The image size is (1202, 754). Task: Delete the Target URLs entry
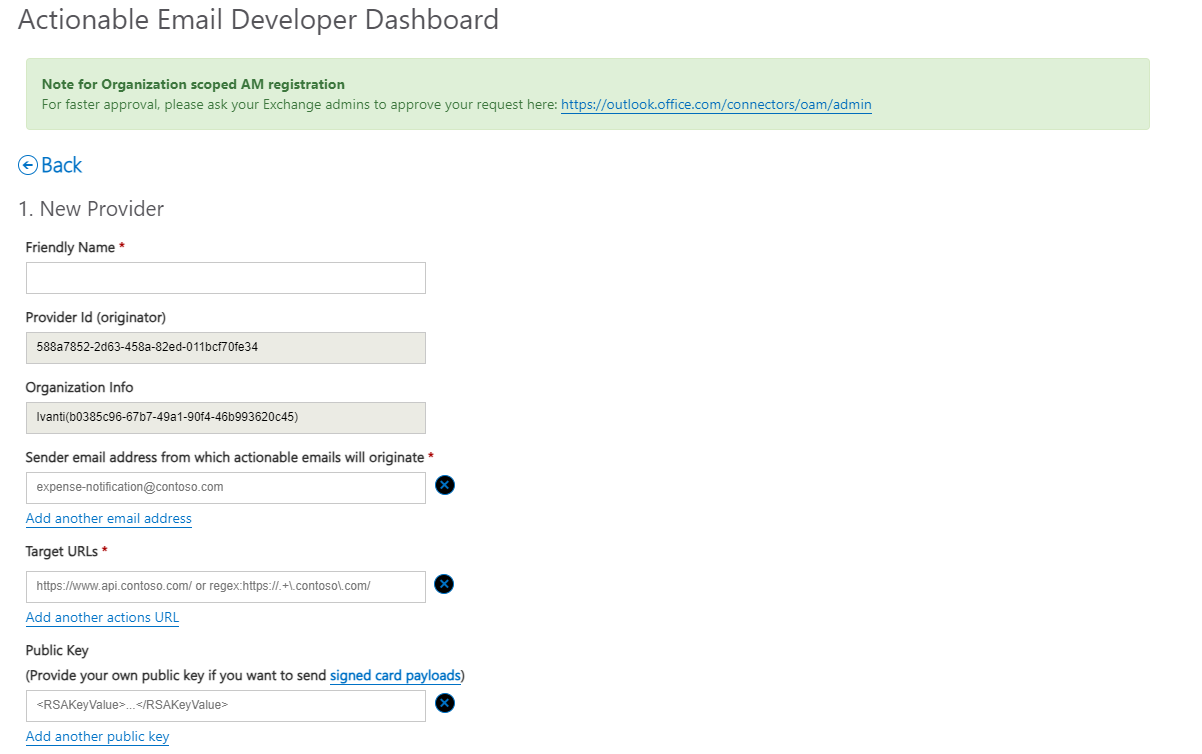pos(445,585)
